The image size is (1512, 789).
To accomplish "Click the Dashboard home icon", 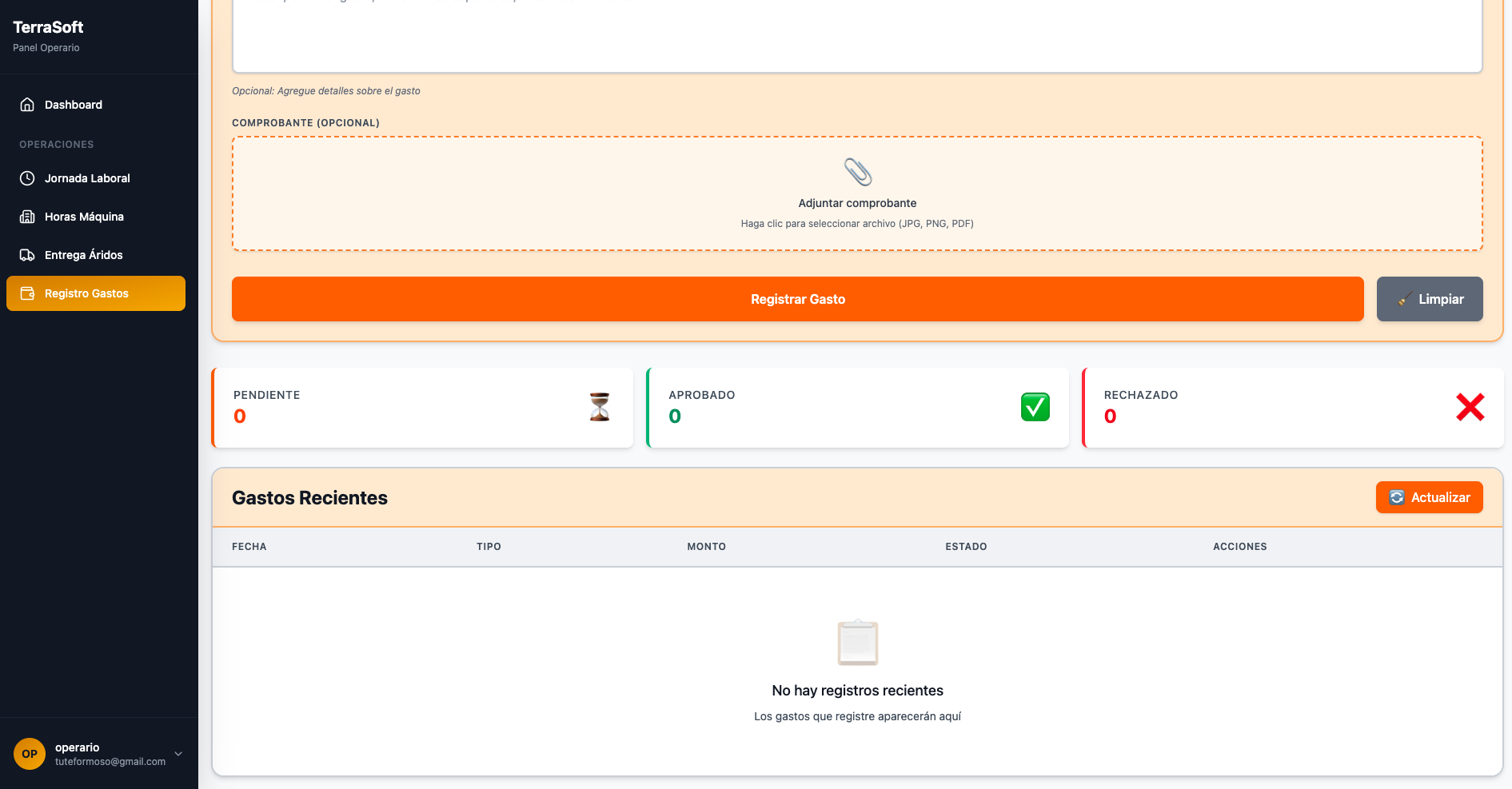I will (27, 105).
